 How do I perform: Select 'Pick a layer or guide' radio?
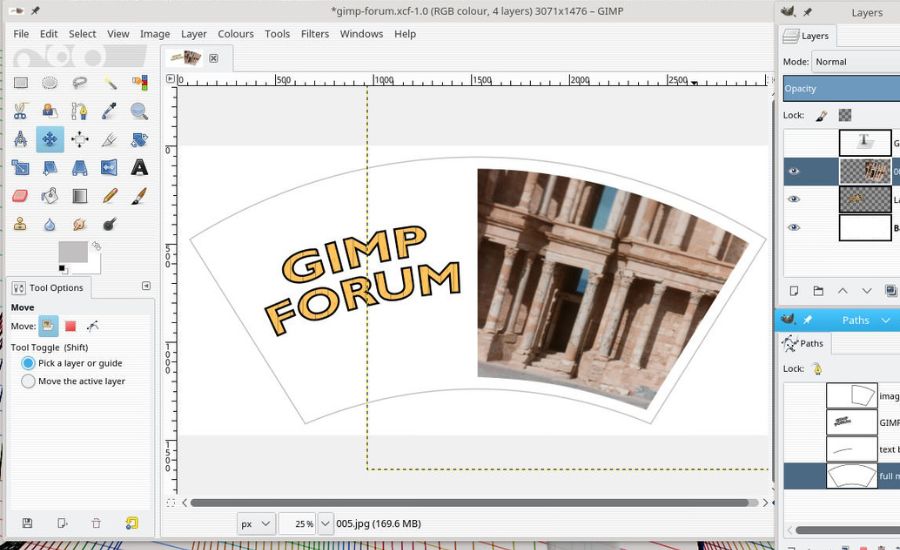pyautogui.click(x=28, y=363)
